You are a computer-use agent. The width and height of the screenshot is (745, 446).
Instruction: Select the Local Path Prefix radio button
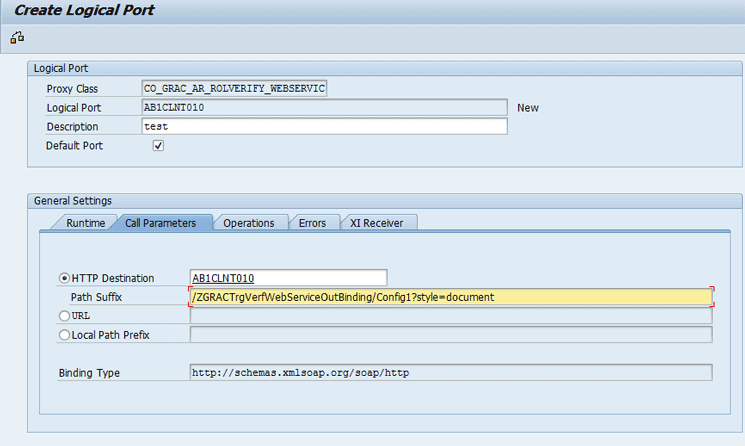(x=65, y=335)
